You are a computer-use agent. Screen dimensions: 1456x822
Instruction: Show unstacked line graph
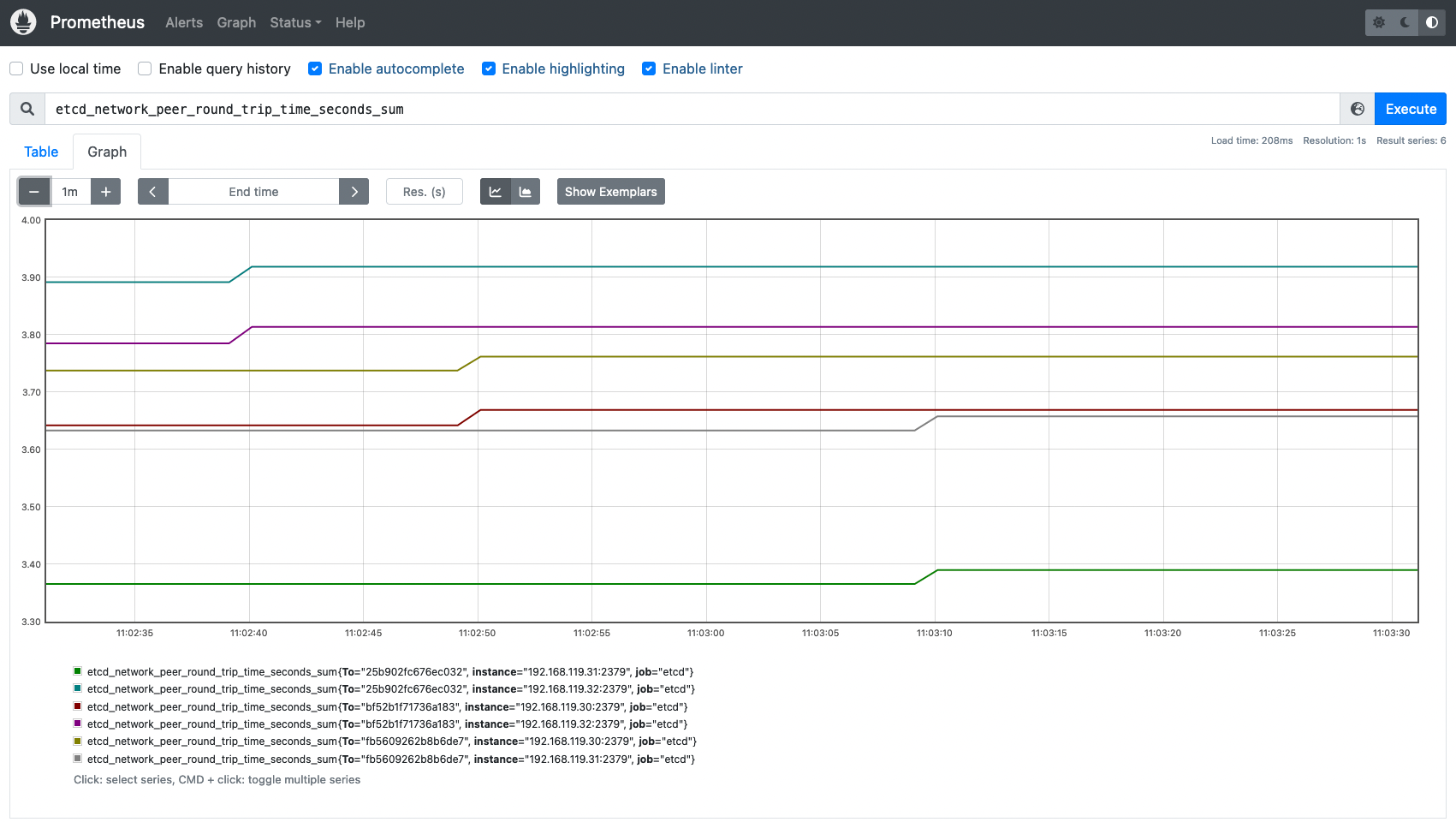(x=496, y=192)
